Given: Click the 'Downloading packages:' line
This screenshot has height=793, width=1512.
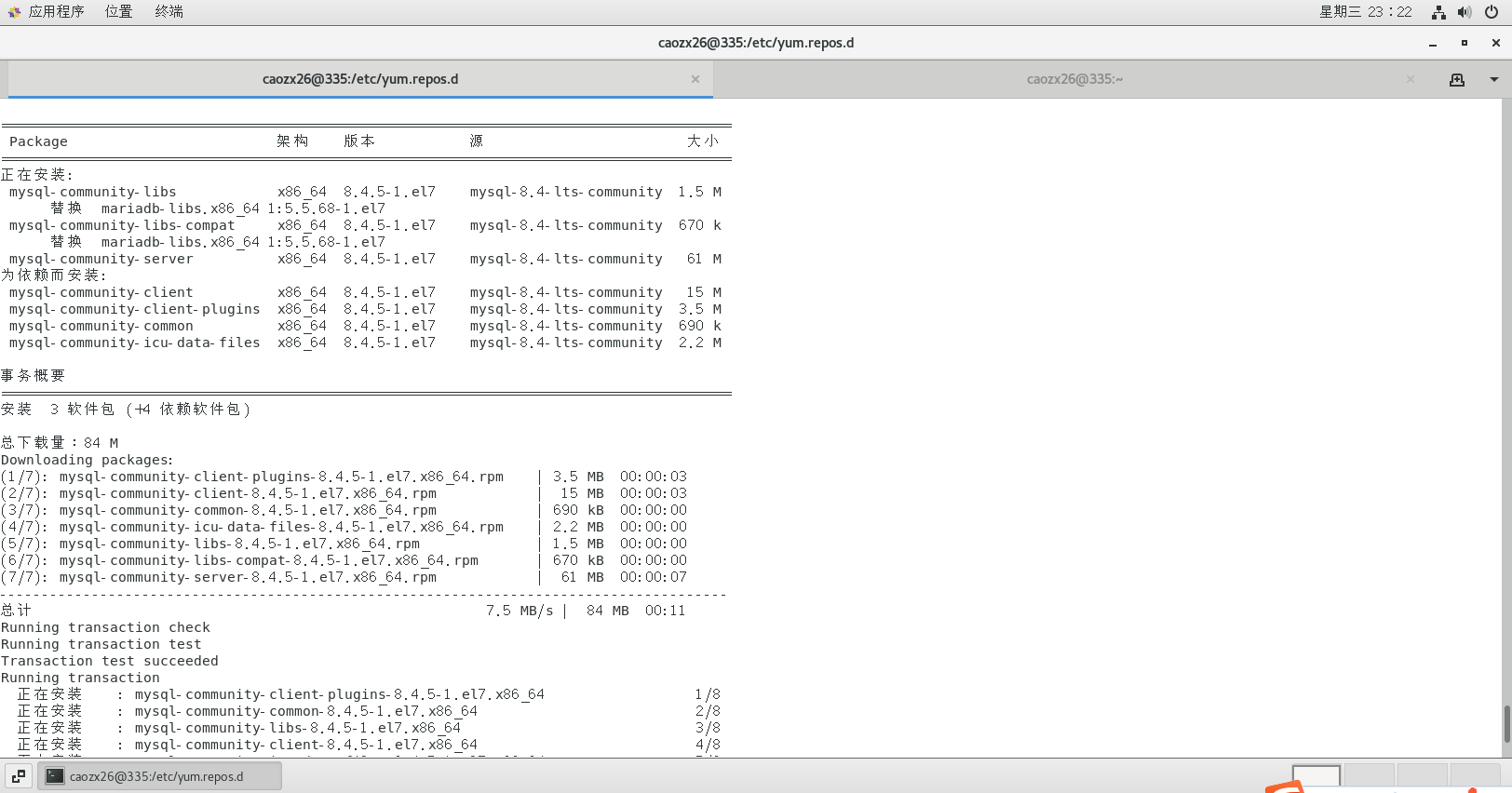Looking at the screenshot, I should 87,460.
